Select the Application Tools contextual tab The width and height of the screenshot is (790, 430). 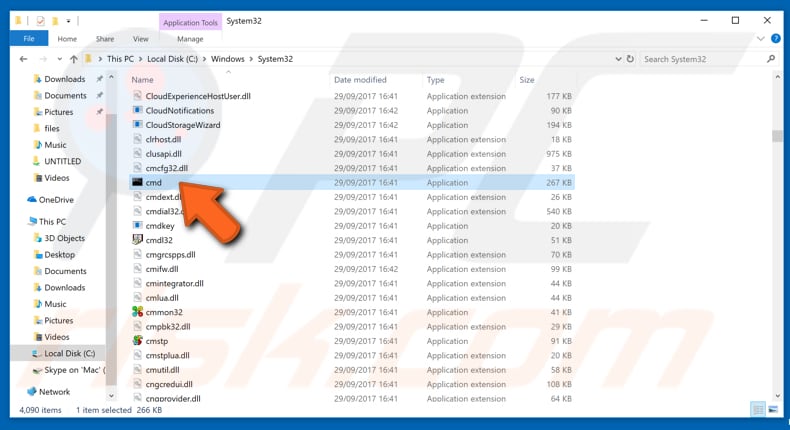[x=190, y=22]
